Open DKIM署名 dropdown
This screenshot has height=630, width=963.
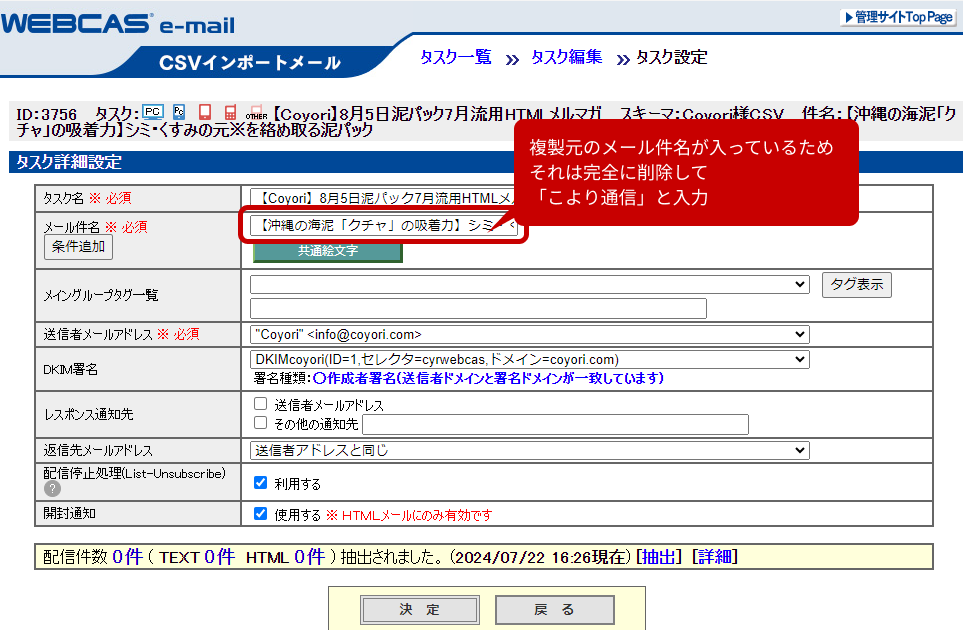(529, 359)
